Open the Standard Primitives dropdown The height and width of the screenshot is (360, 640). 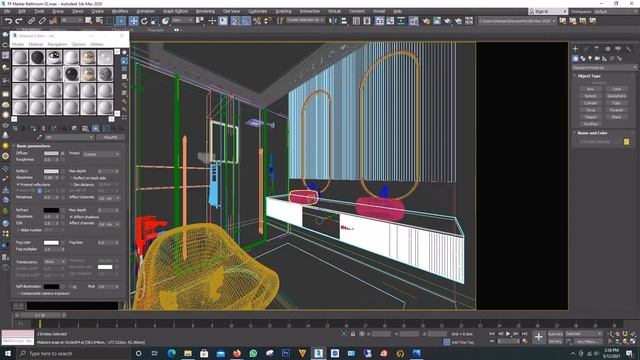pos(604,67)
